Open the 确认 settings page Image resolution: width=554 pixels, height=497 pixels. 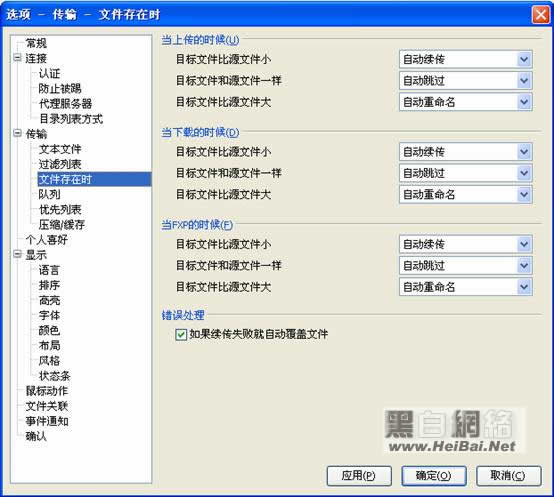(x=36, y=436)
